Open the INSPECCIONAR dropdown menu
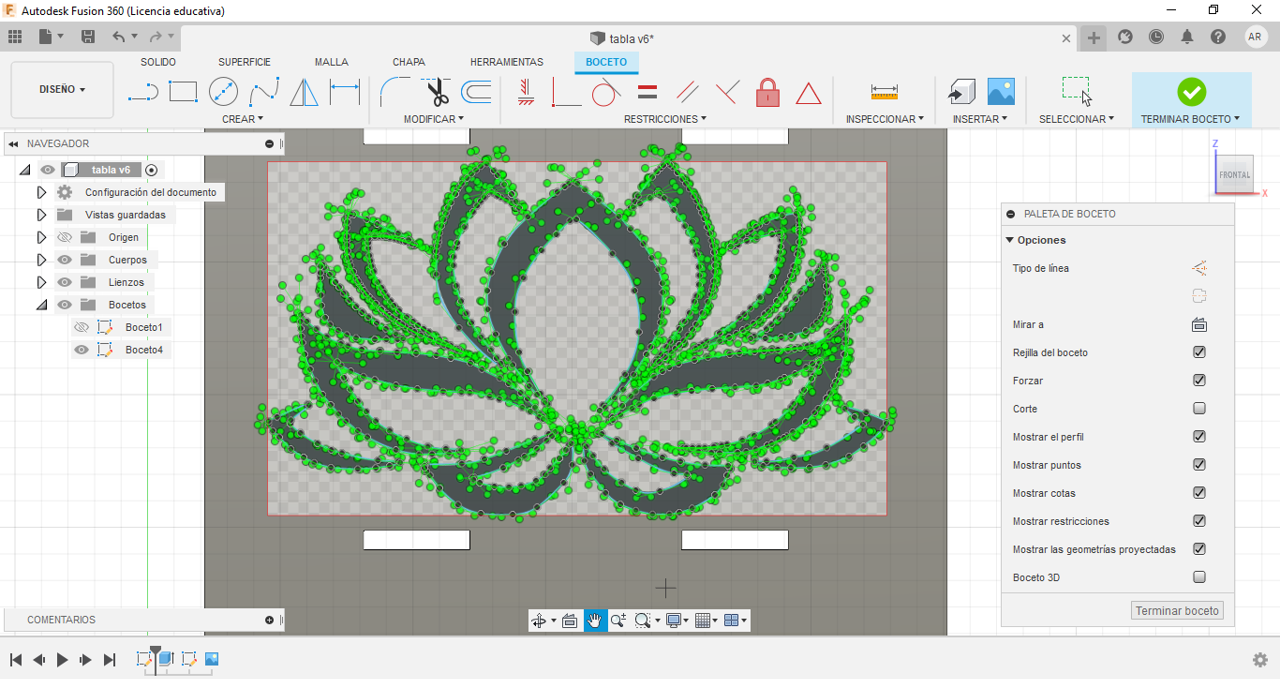Screen dimensions: 1280x679 (x=885, y=119)
